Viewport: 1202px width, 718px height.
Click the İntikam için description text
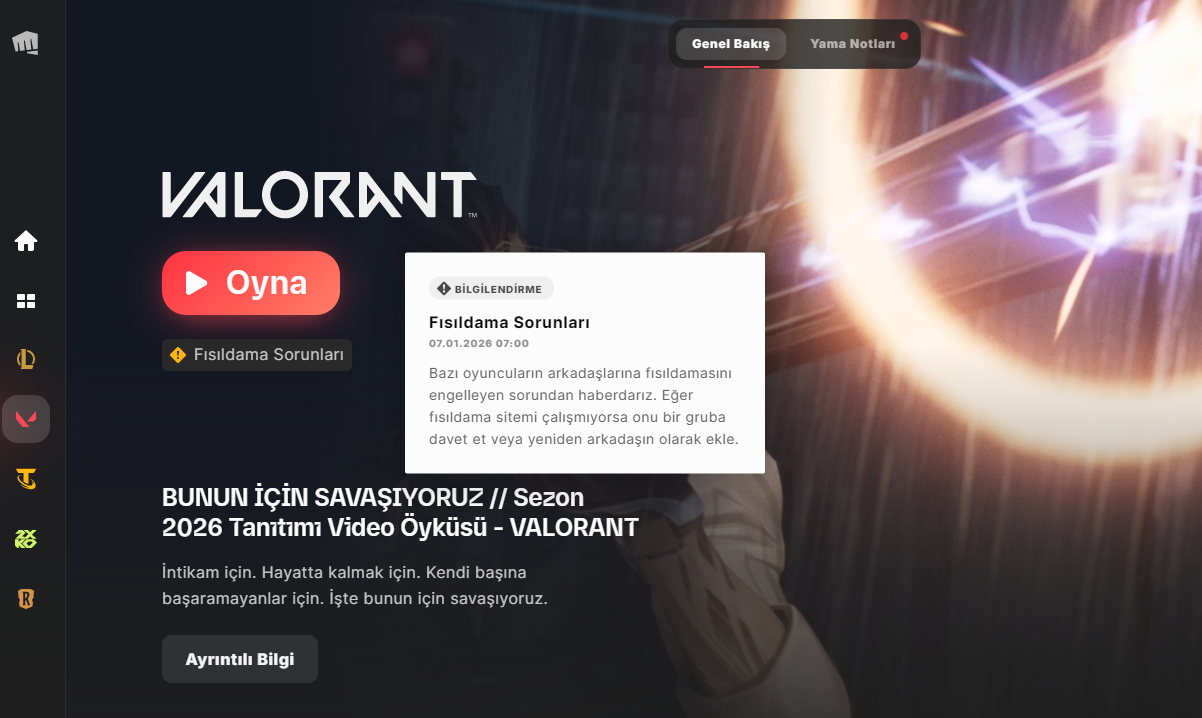click(x=355, y=586)
